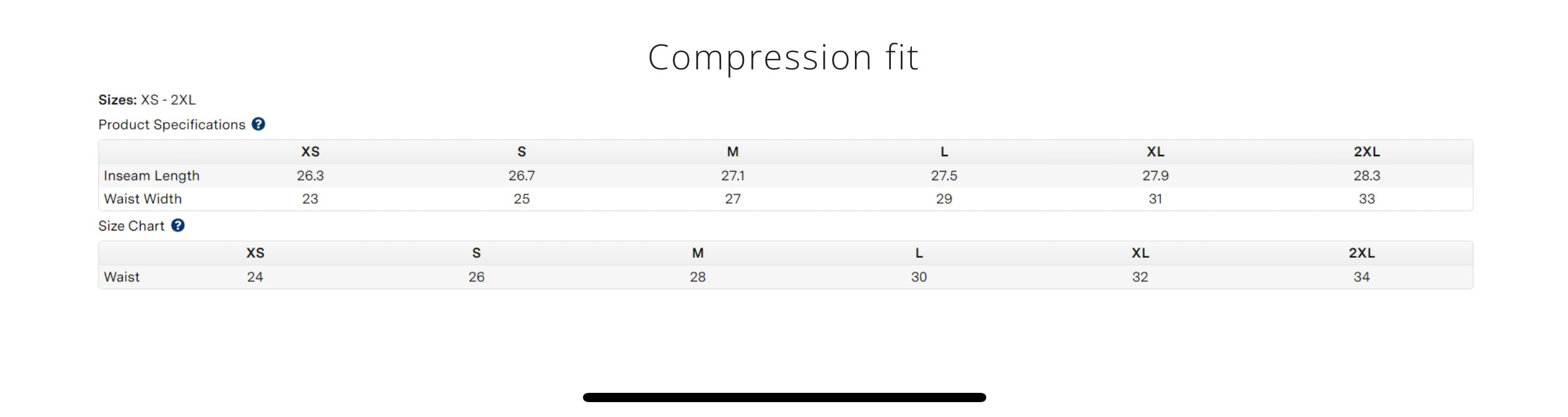
Task: Select the waist value 24 in Size Chart
Action: [255, 277]
